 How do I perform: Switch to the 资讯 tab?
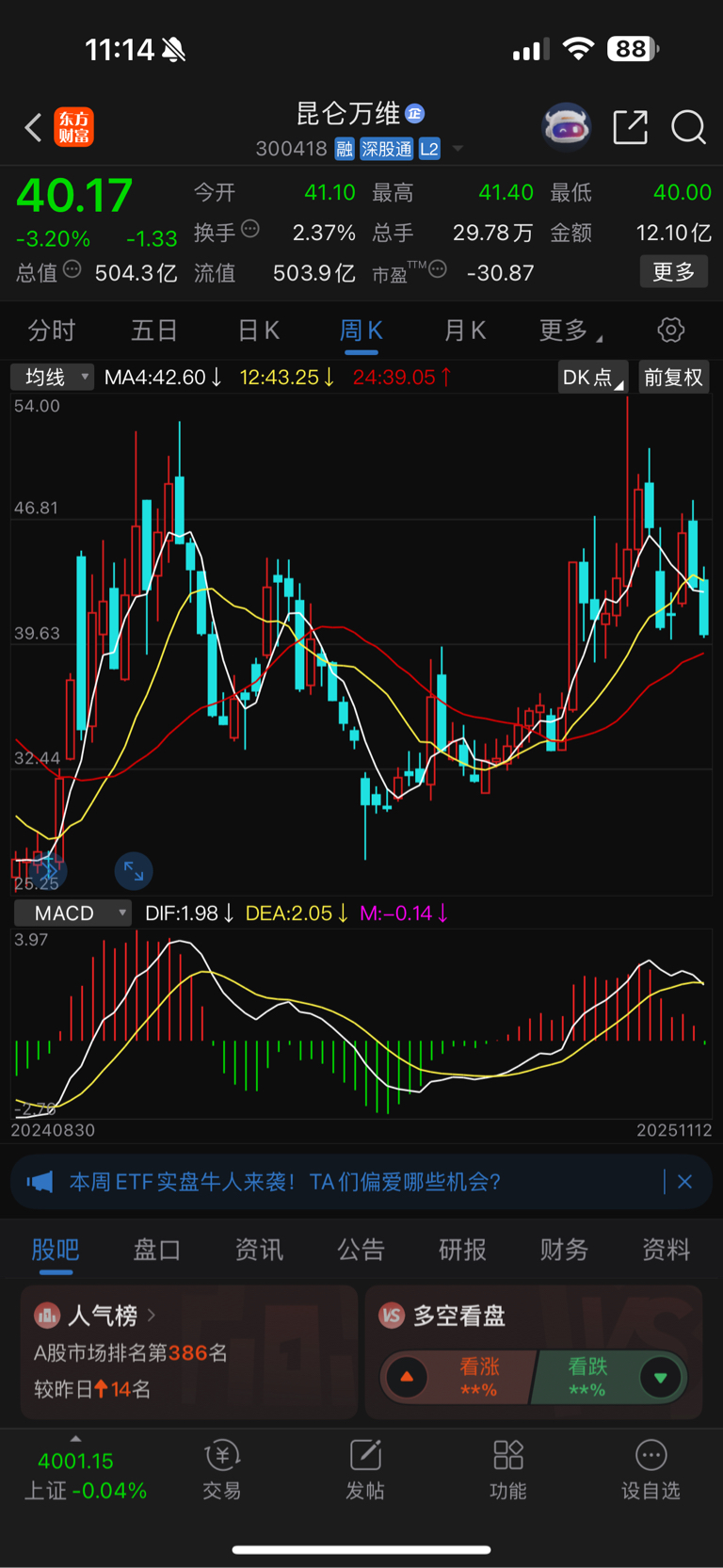(x=259, y=1250)
